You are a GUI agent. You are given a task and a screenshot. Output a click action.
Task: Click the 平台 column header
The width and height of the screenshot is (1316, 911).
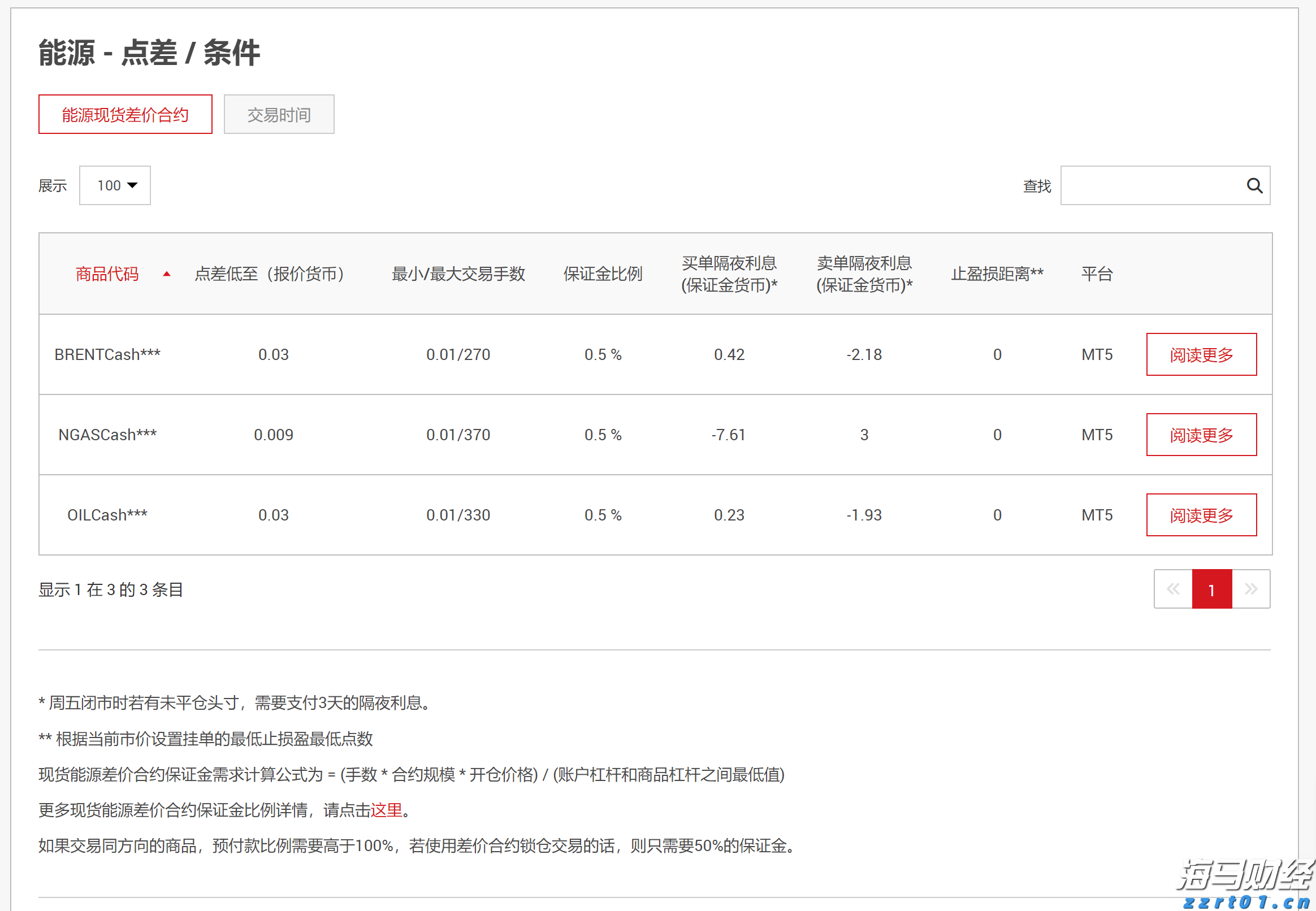1097,275
